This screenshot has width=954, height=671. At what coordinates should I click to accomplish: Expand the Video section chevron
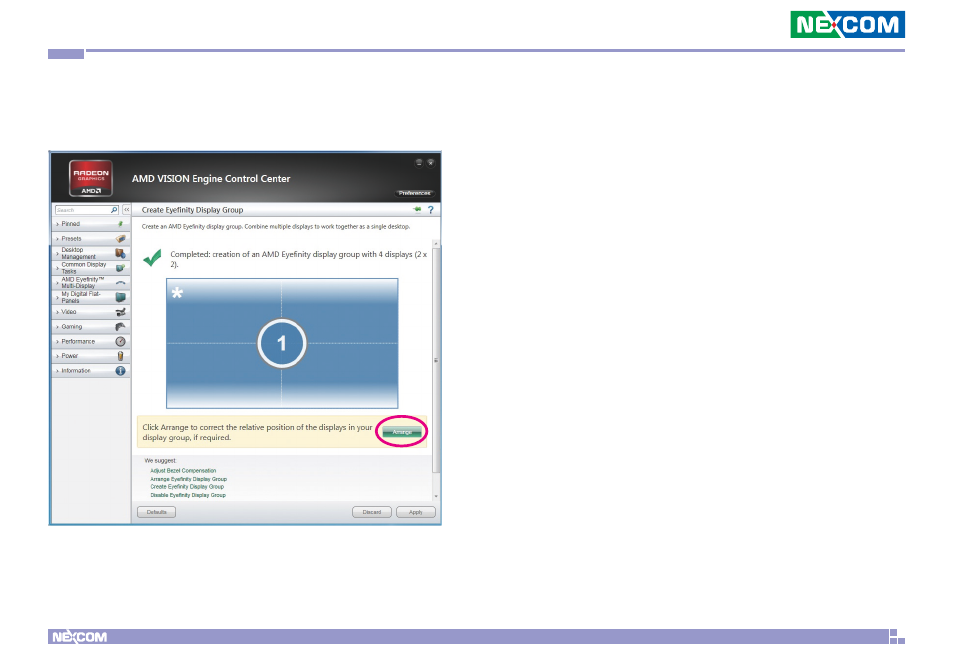point(57,312)
